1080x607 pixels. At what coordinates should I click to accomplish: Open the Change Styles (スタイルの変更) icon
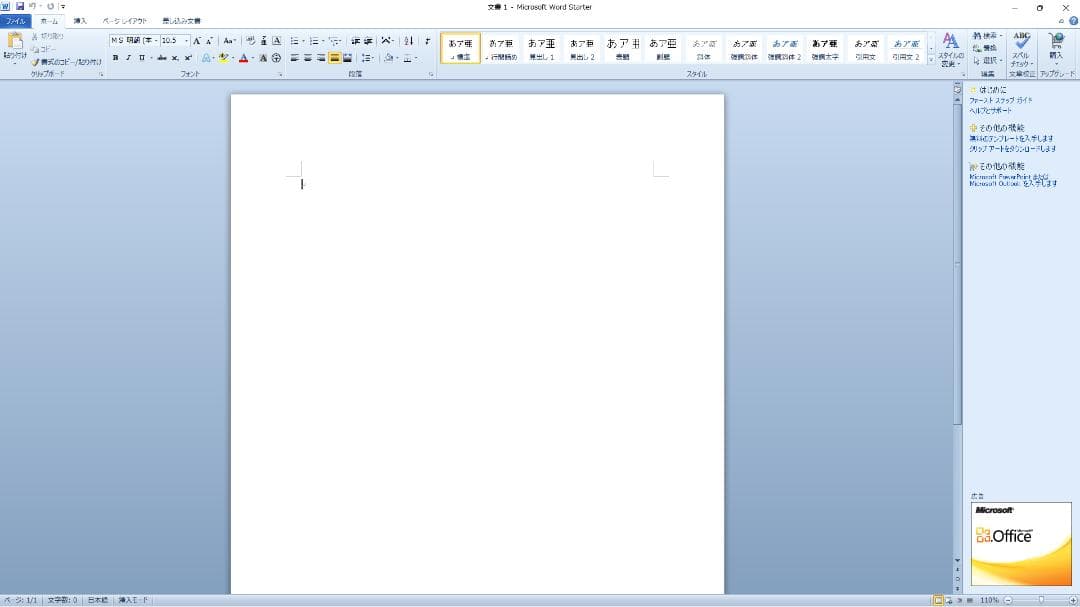pyautogui.click(x=950, y=48)
